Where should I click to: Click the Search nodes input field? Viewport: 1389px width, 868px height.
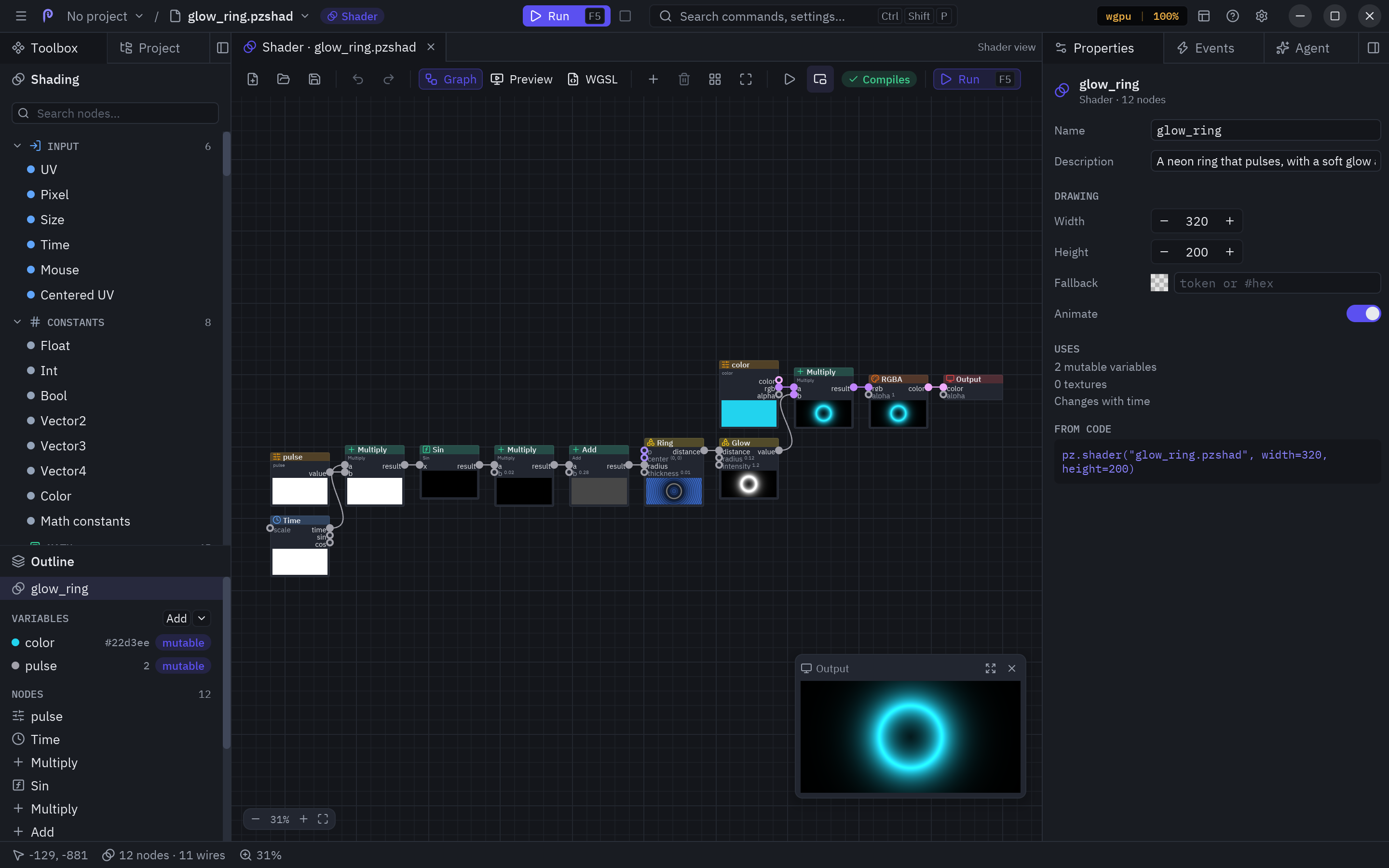coord(115,113)
